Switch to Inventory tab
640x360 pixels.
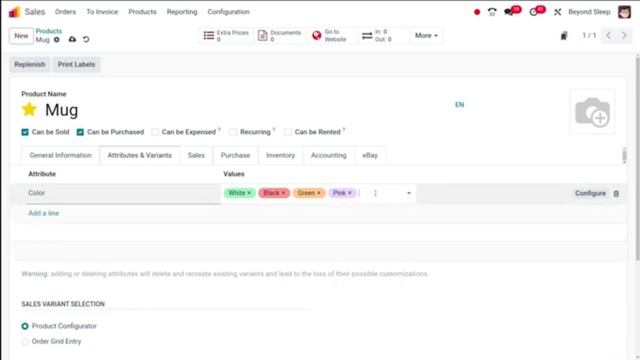280,155
